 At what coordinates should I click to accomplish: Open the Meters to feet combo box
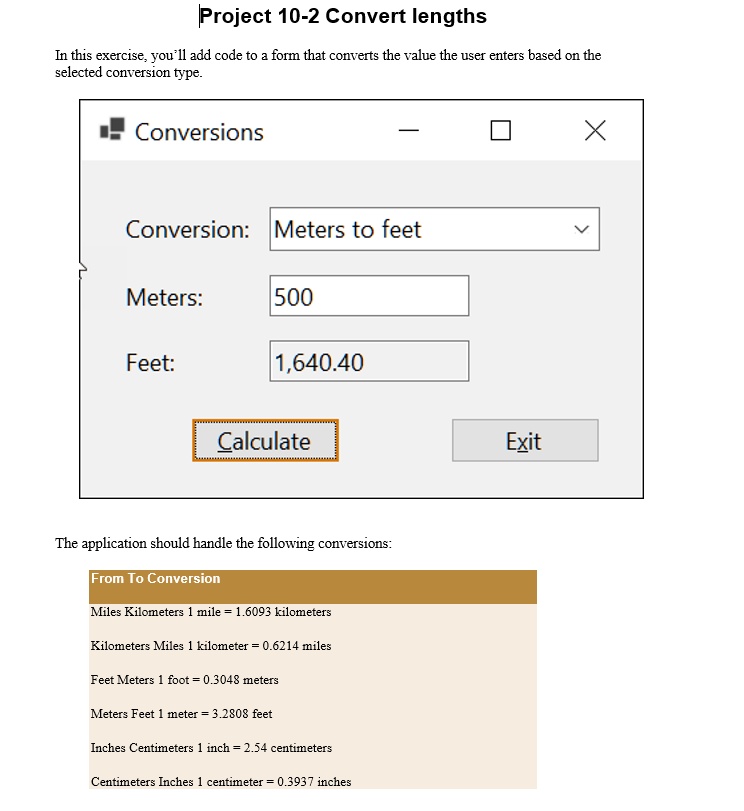pyautogui.click(x=435, y=229)
